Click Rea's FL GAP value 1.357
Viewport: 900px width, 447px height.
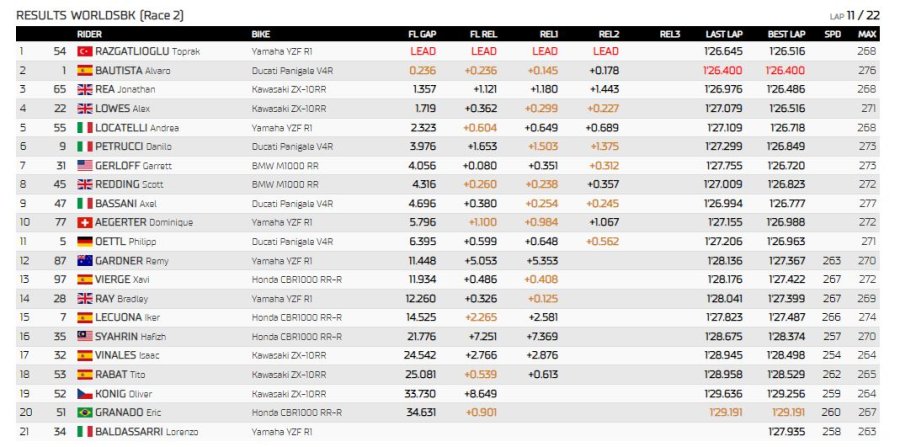[x=424, y=90]
